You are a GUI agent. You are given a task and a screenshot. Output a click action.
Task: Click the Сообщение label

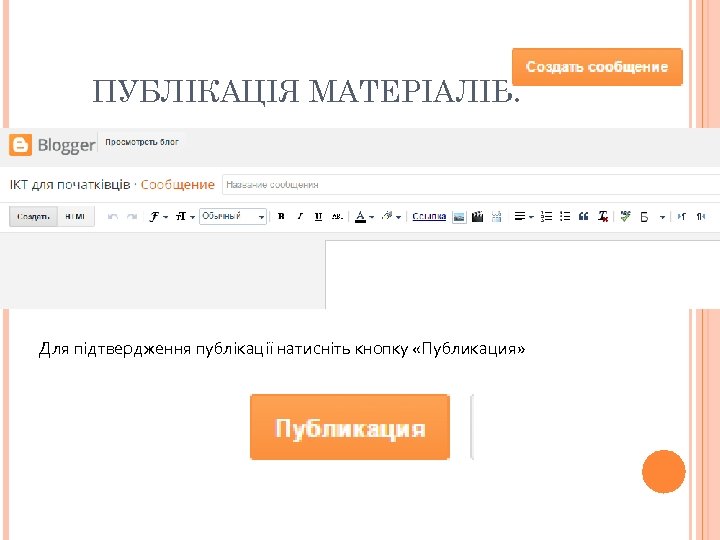(x=178, y=185)
